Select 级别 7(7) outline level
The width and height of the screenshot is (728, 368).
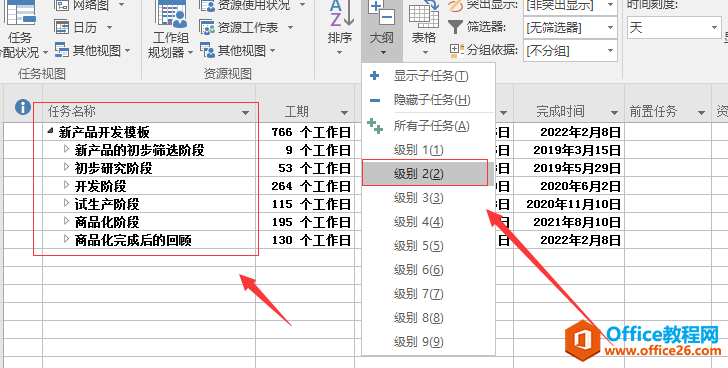[x=428, y=294]
